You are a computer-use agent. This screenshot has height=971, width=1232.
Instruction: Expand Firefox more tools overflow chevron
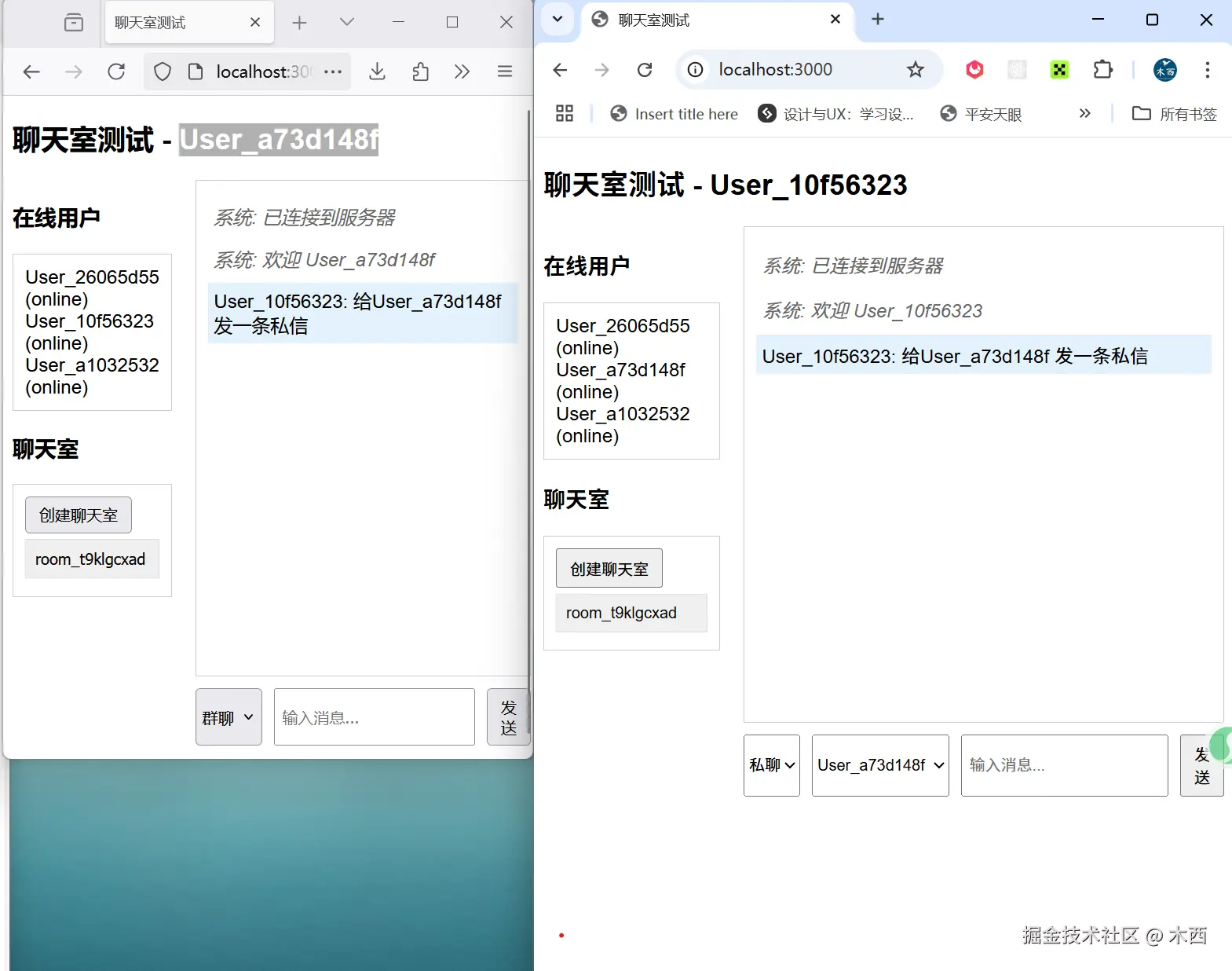(x=462, y=71)
